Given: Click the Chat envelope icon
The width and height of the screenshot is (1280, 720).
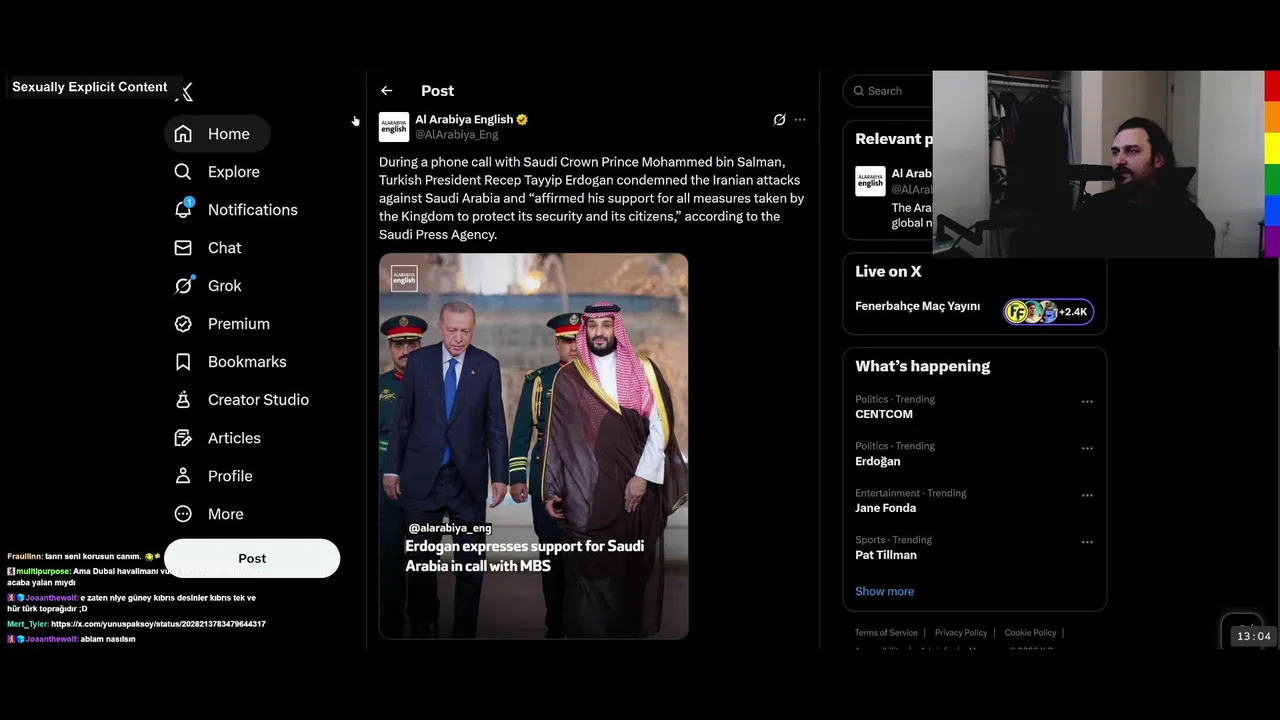Looking at the screenshot, I should click(x=183, y=248).
